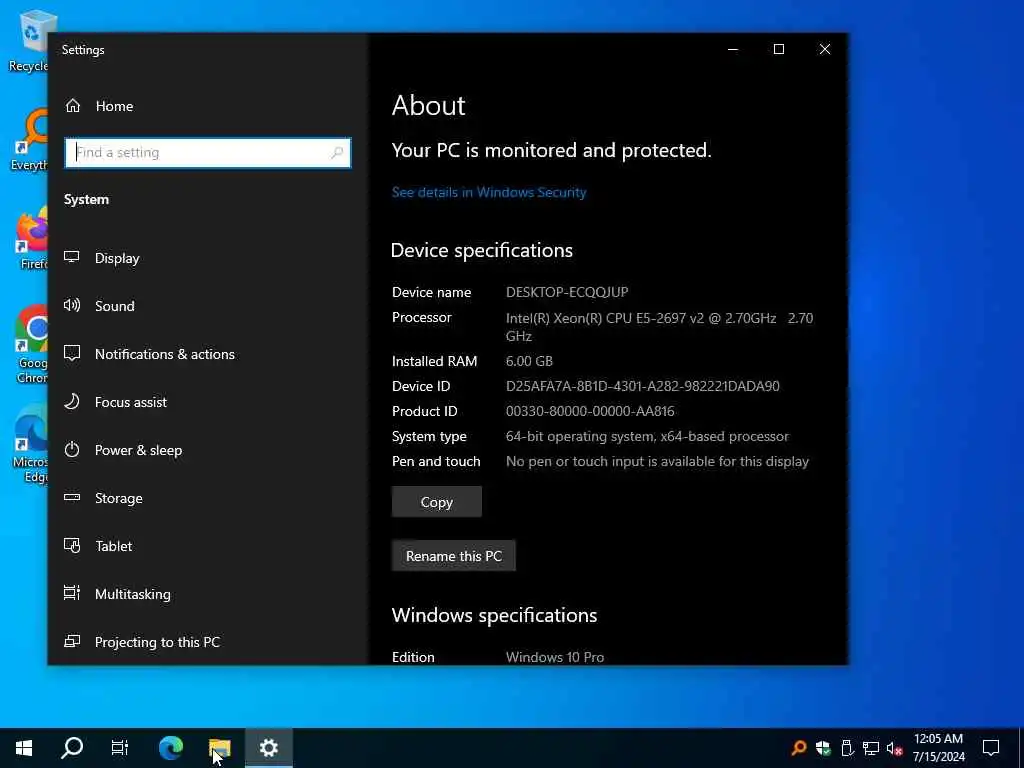Click the Settings gear taskbar icon
Viewport: 1024px width, 768px height.
[x=268, y=748]
